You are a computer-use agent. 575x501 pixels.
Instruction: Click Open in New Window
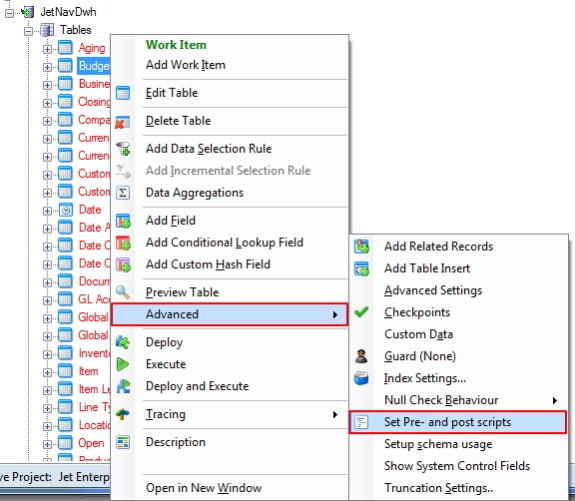(x=204, y=488)
